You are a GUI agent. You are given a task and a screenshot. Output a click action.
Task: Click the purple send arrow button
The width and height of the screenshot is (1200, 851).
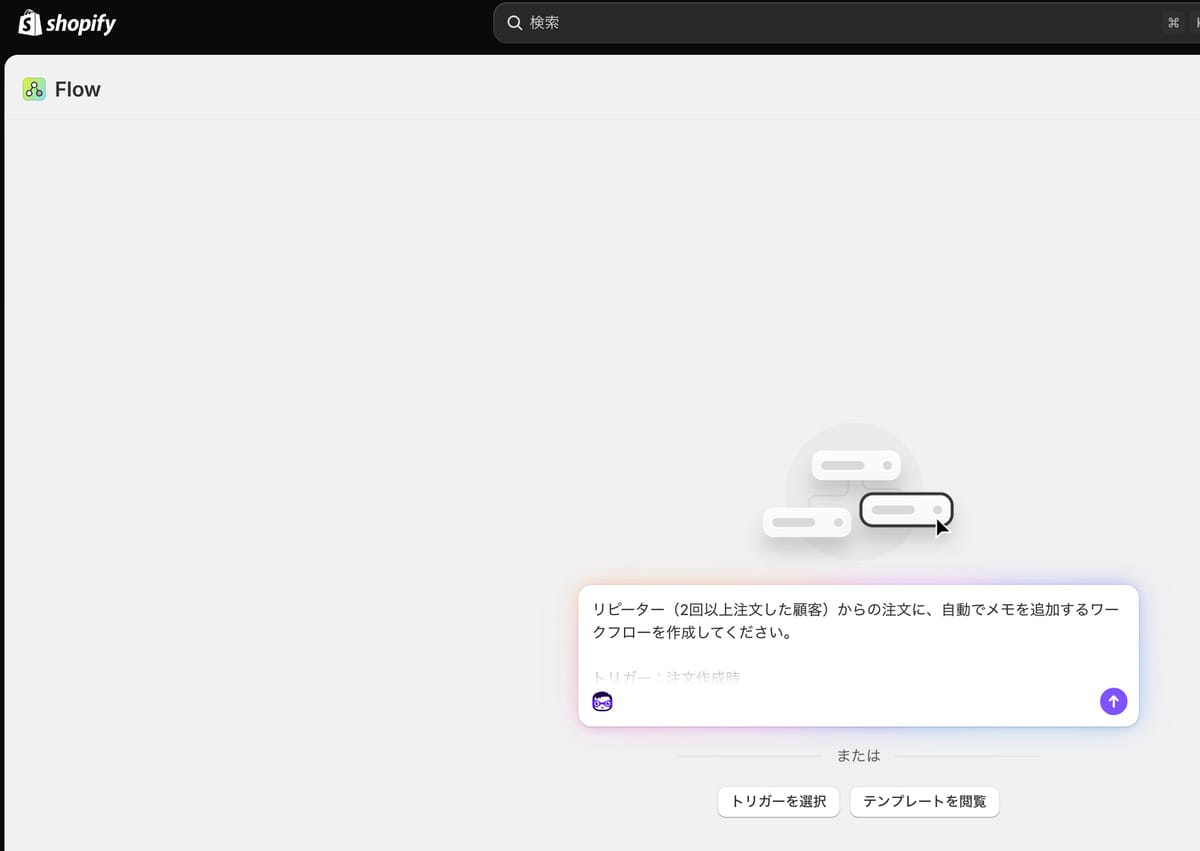coord(1113,701)
